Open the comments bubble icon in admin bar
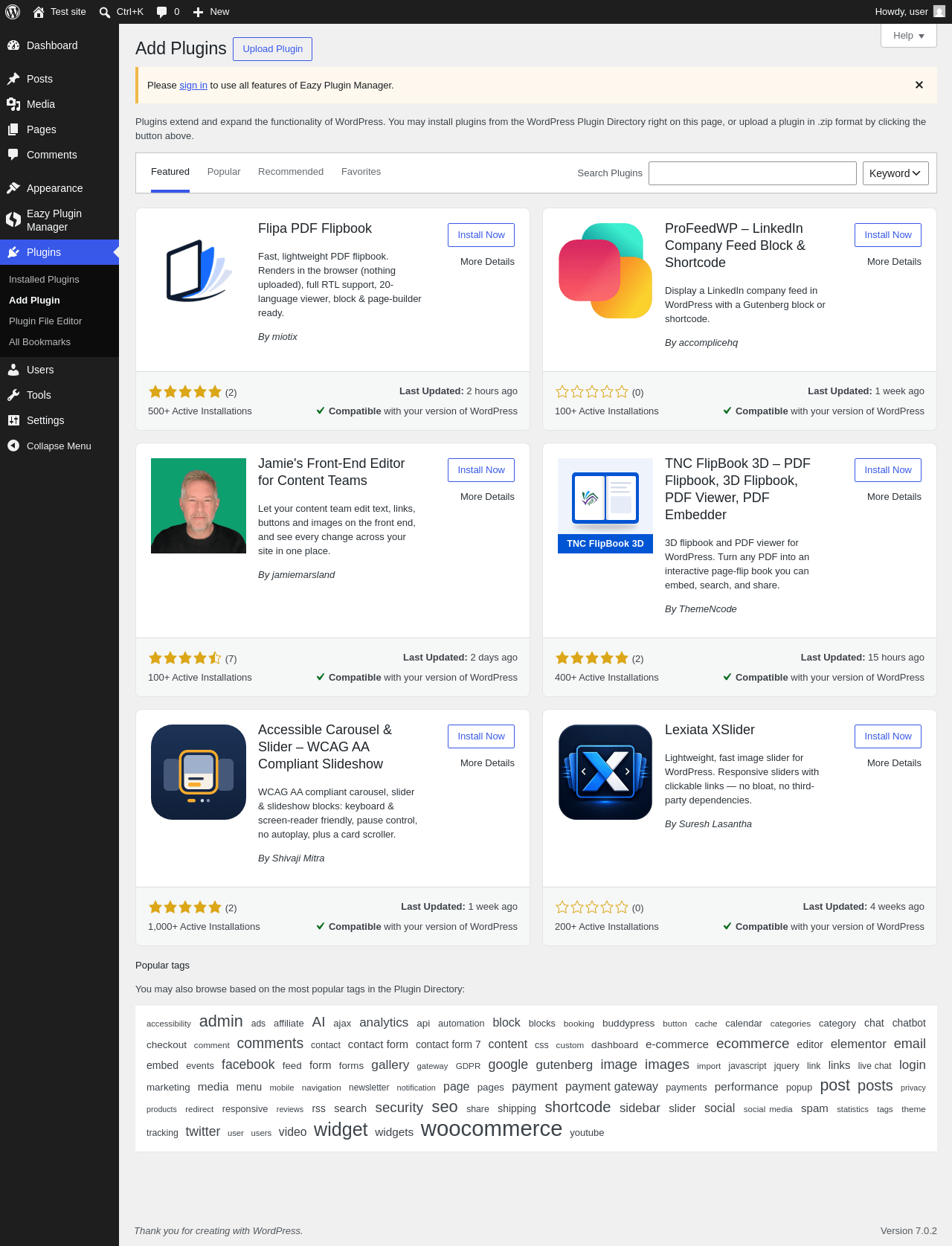 point(162,12)
